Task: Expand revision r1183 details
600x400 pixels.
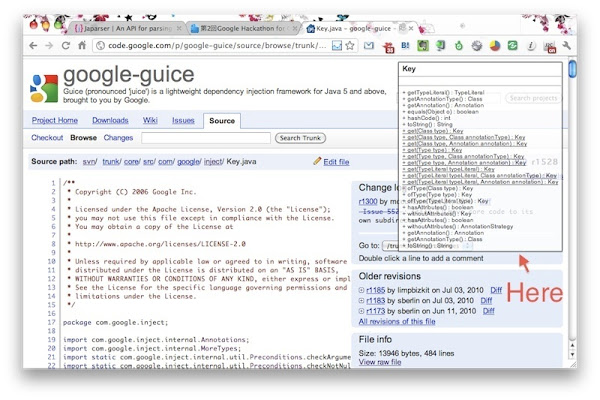Action: click(362, 300)
